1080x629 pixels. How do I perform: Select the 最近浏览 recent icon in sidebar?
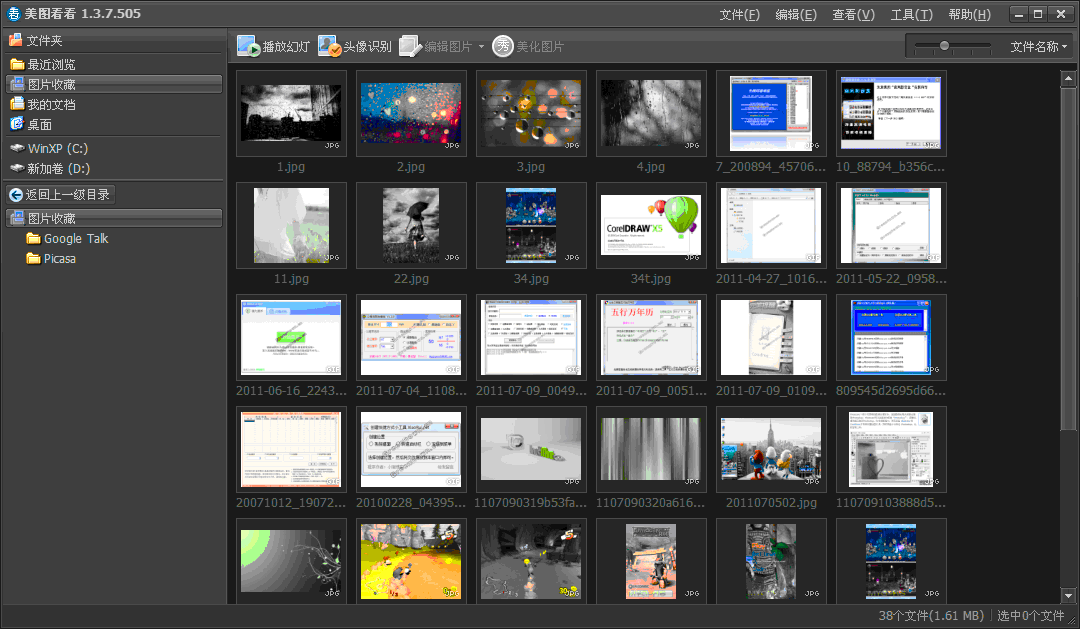click(17, 65)
